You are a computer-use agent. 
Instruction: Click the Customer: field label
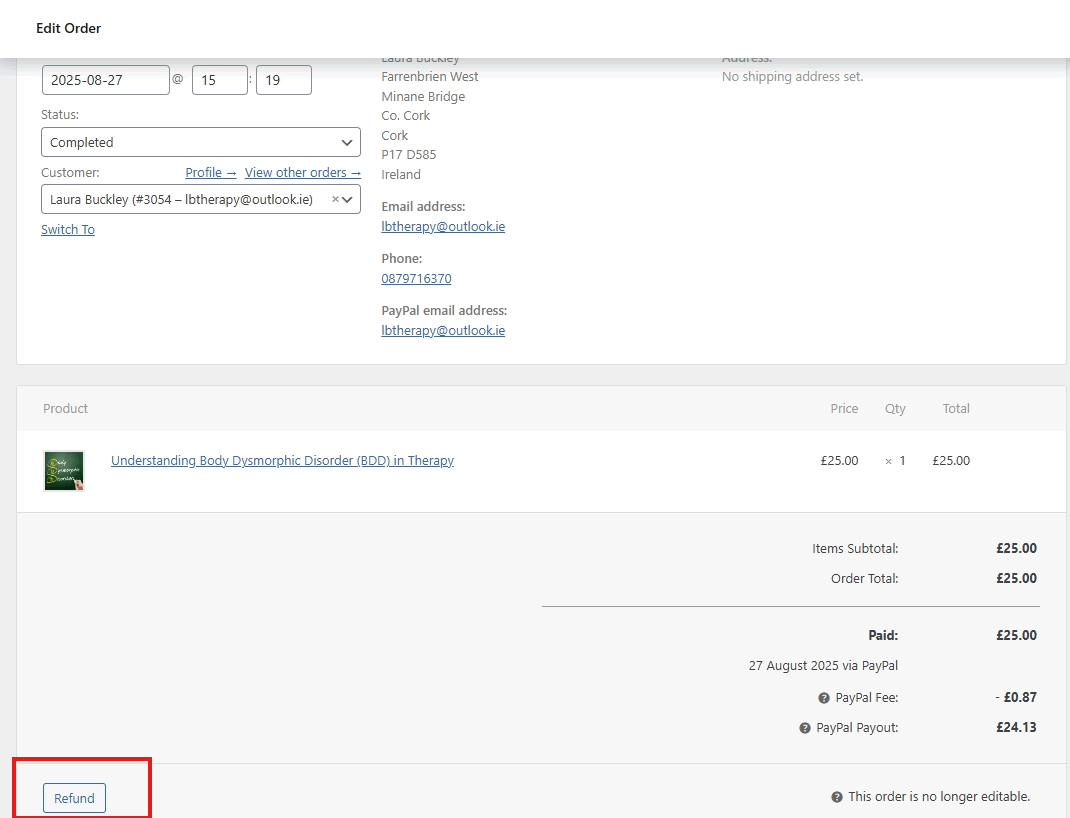click(x=70, y=173)
